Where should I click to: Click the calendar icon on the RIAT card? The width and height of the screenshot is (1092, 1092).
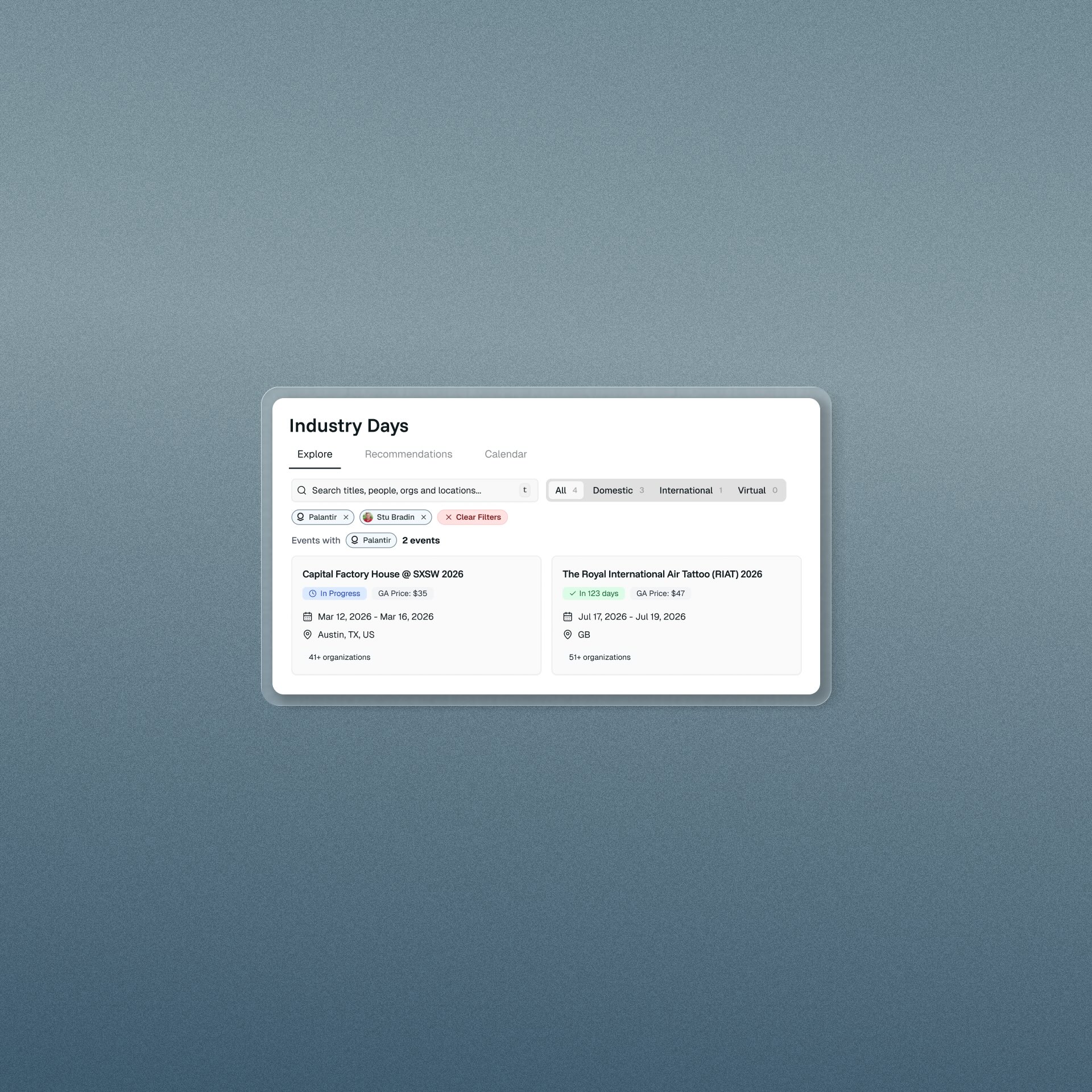[568, 617]
